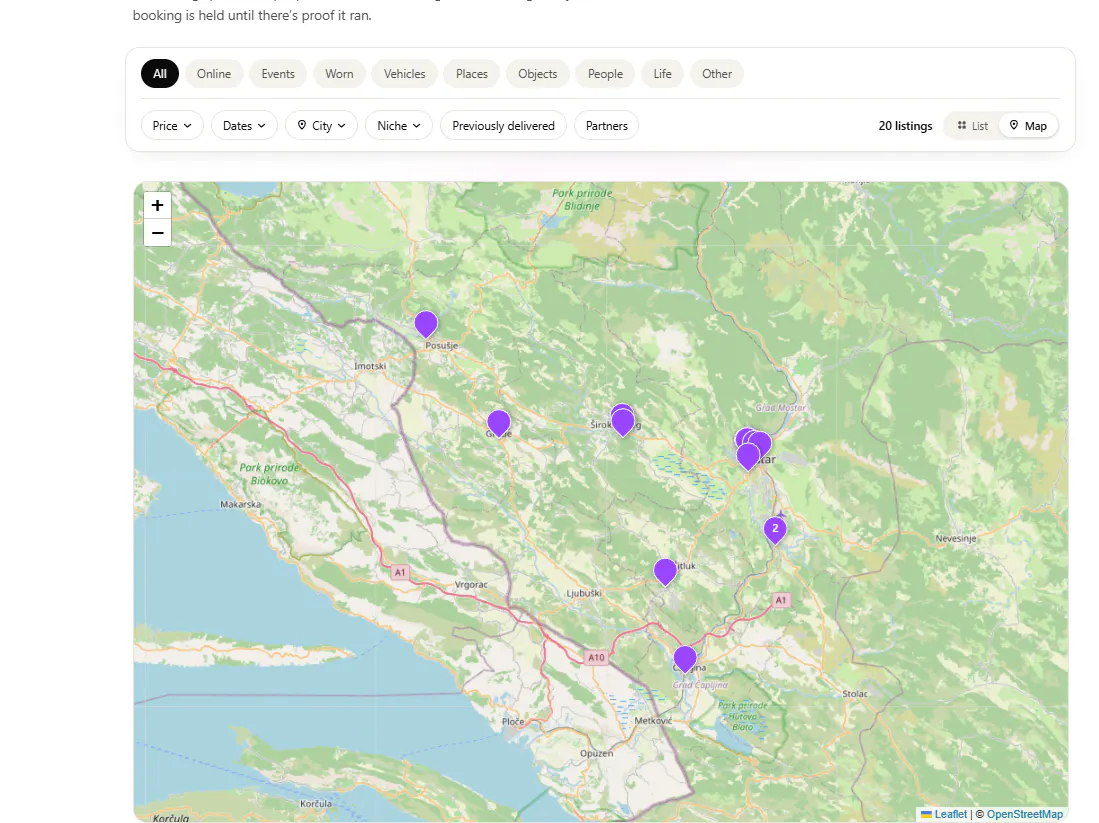The image size is (1099, 823).
Task: Select the Other category
Action: coord(717,74)
